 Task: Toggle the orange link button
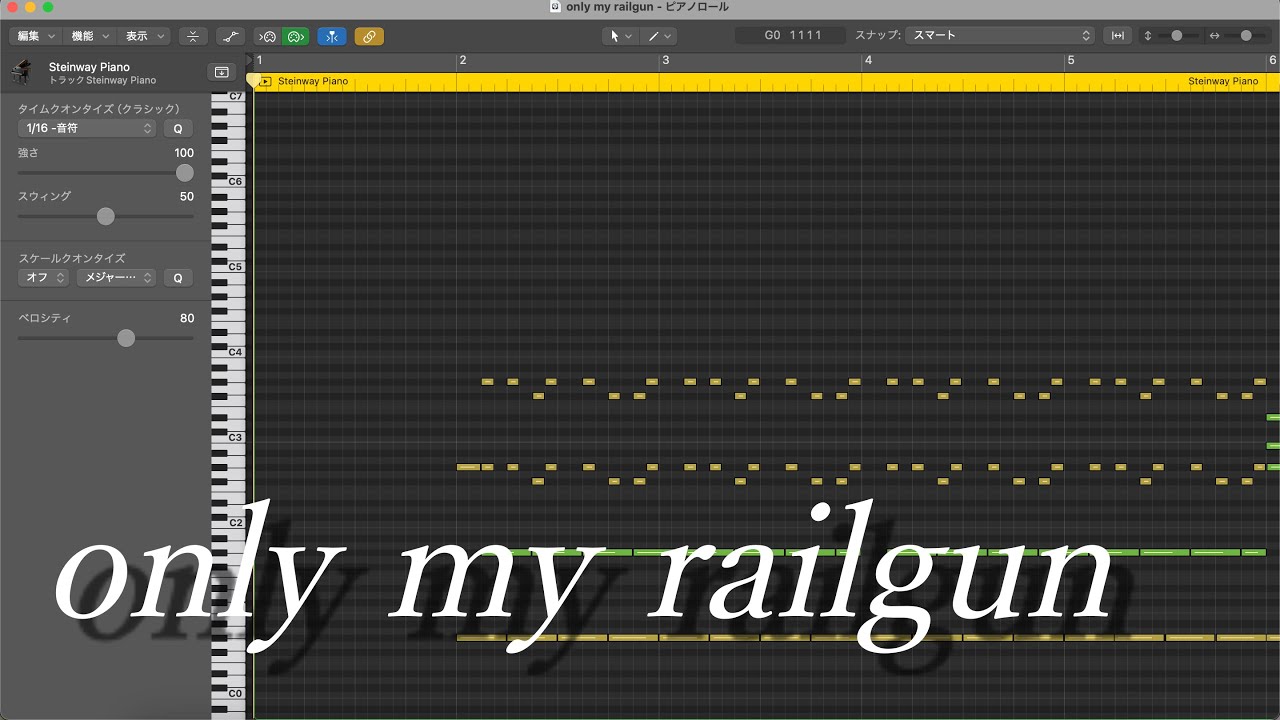[x=369, y=36]
